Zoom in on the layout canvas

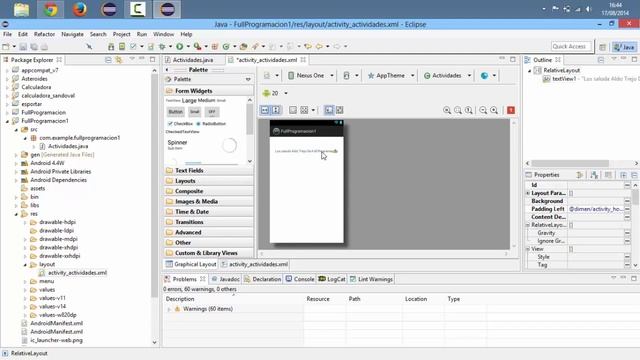click(494, 110)
